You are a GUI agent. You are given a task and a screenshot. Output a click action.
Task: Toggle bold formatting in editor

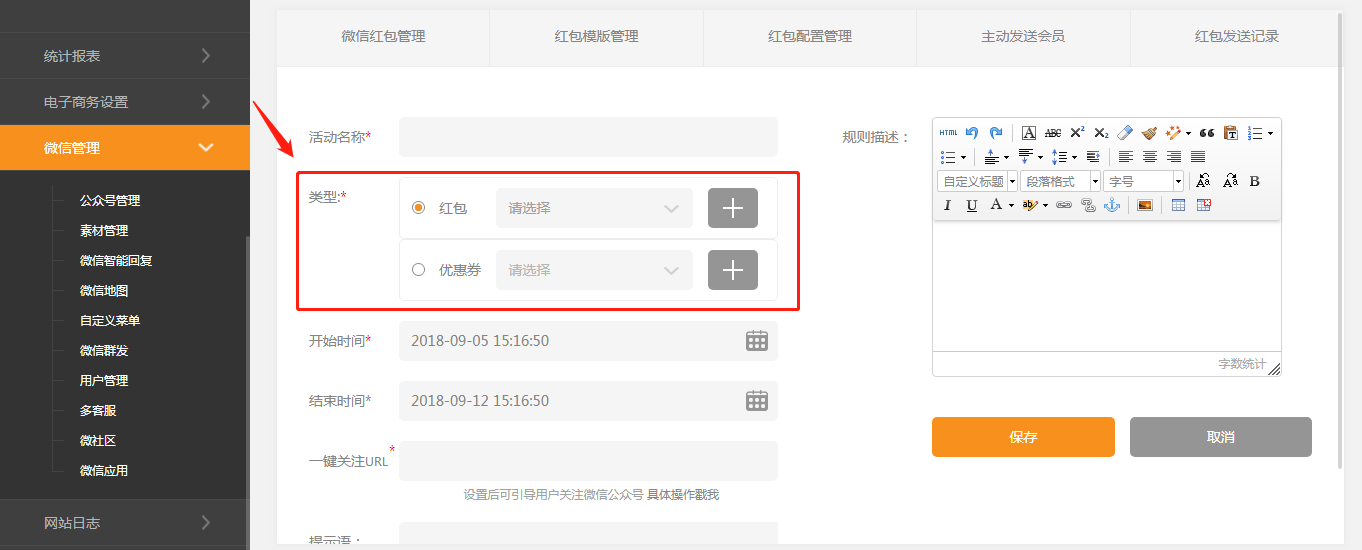[x=1255, y=181]
